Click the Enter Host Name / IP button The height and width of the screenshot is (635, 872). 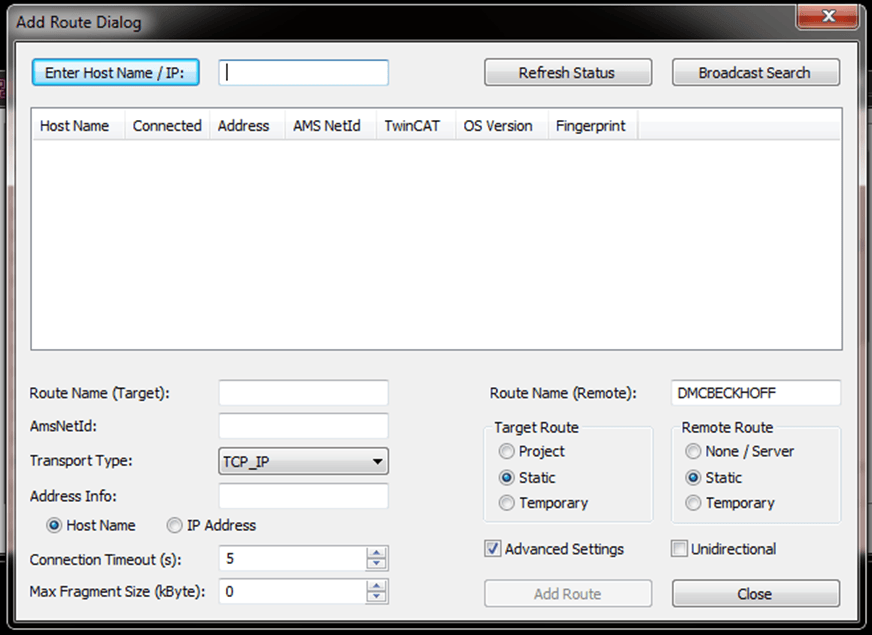click(116, 73)
